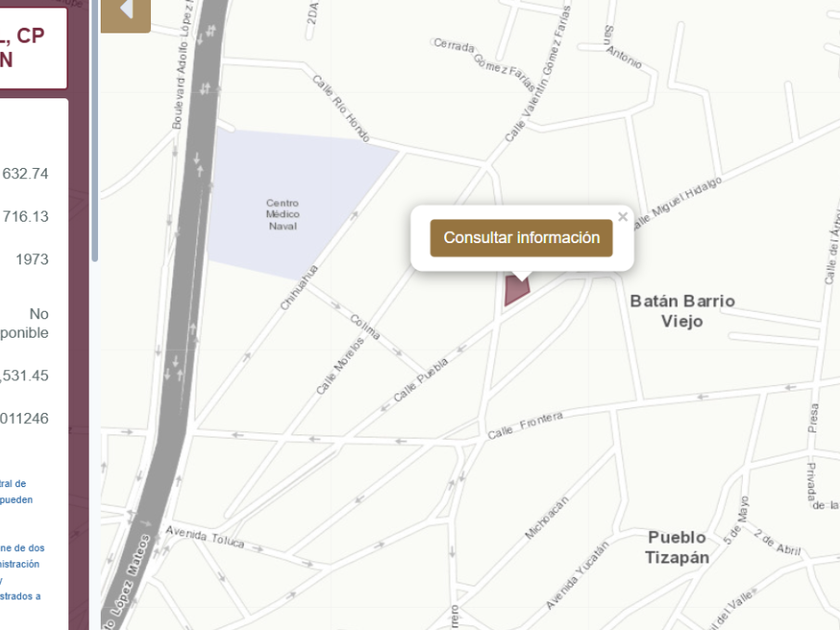Click the Colima street label
Viewport: 840px width, 630px height.
pos(365,327)
